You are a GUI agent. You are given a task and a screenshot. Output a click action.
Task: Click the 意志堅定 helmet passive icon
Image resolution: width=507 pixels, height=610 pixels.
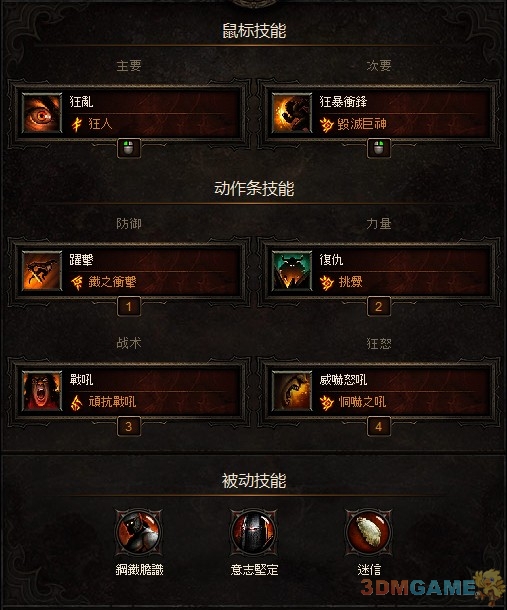point(254,532)
